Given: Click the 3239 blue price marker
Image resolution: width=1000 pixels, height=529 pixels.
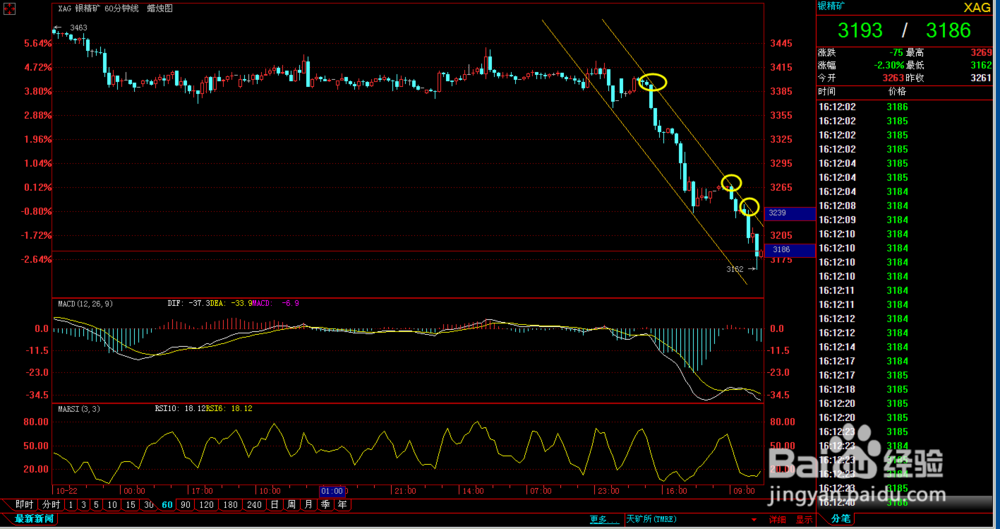Looking at the screenshot, I should [790, 213].
